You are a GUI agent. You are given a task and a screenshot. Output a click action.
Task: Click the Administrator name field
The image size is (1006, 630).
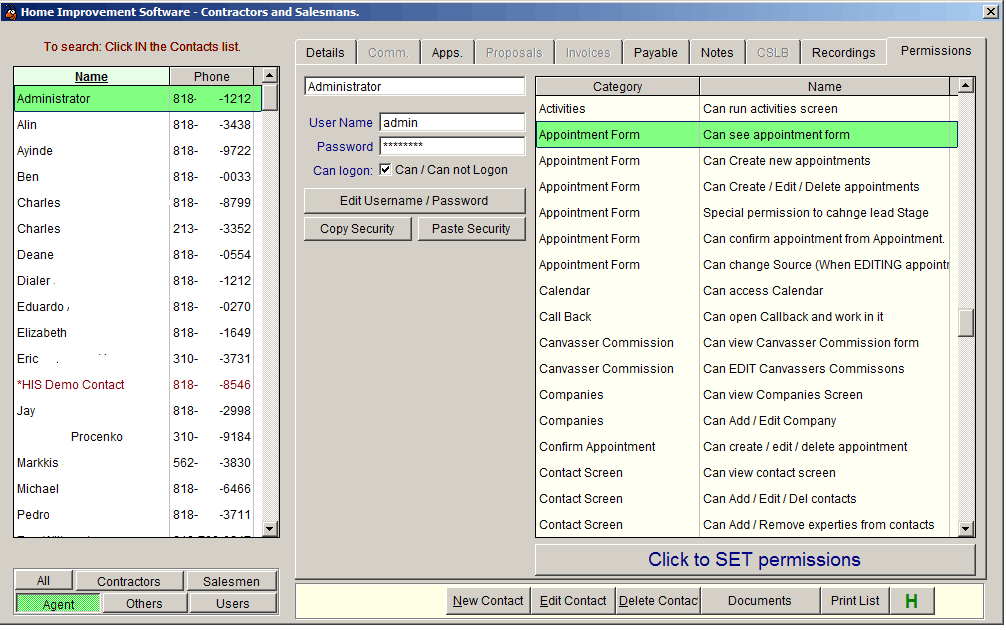[414, 87]
